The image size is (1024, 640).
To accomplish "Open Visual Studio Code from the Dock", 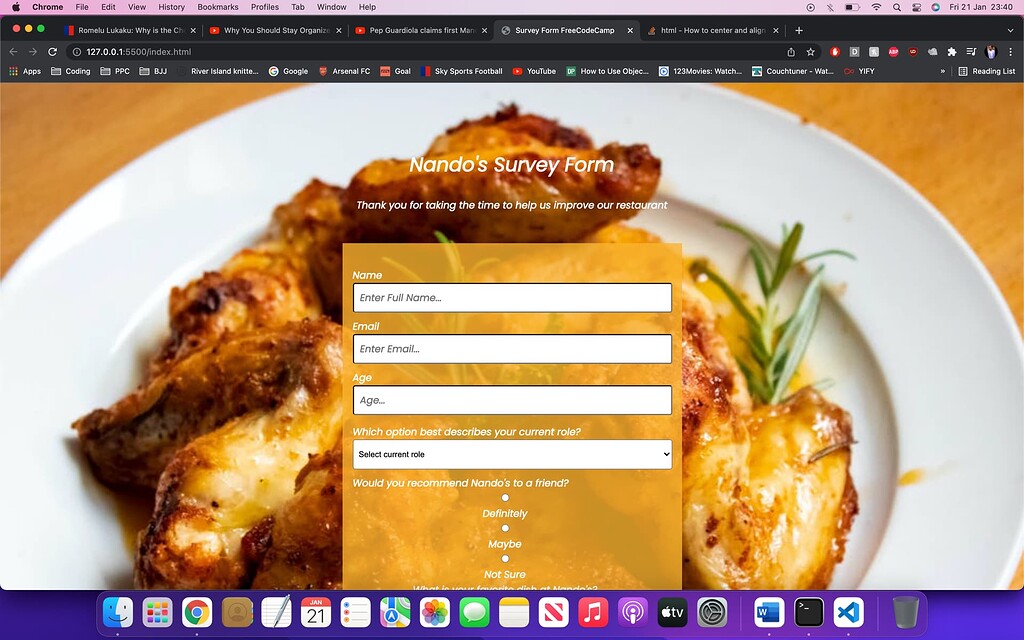I will coord(848,613).
